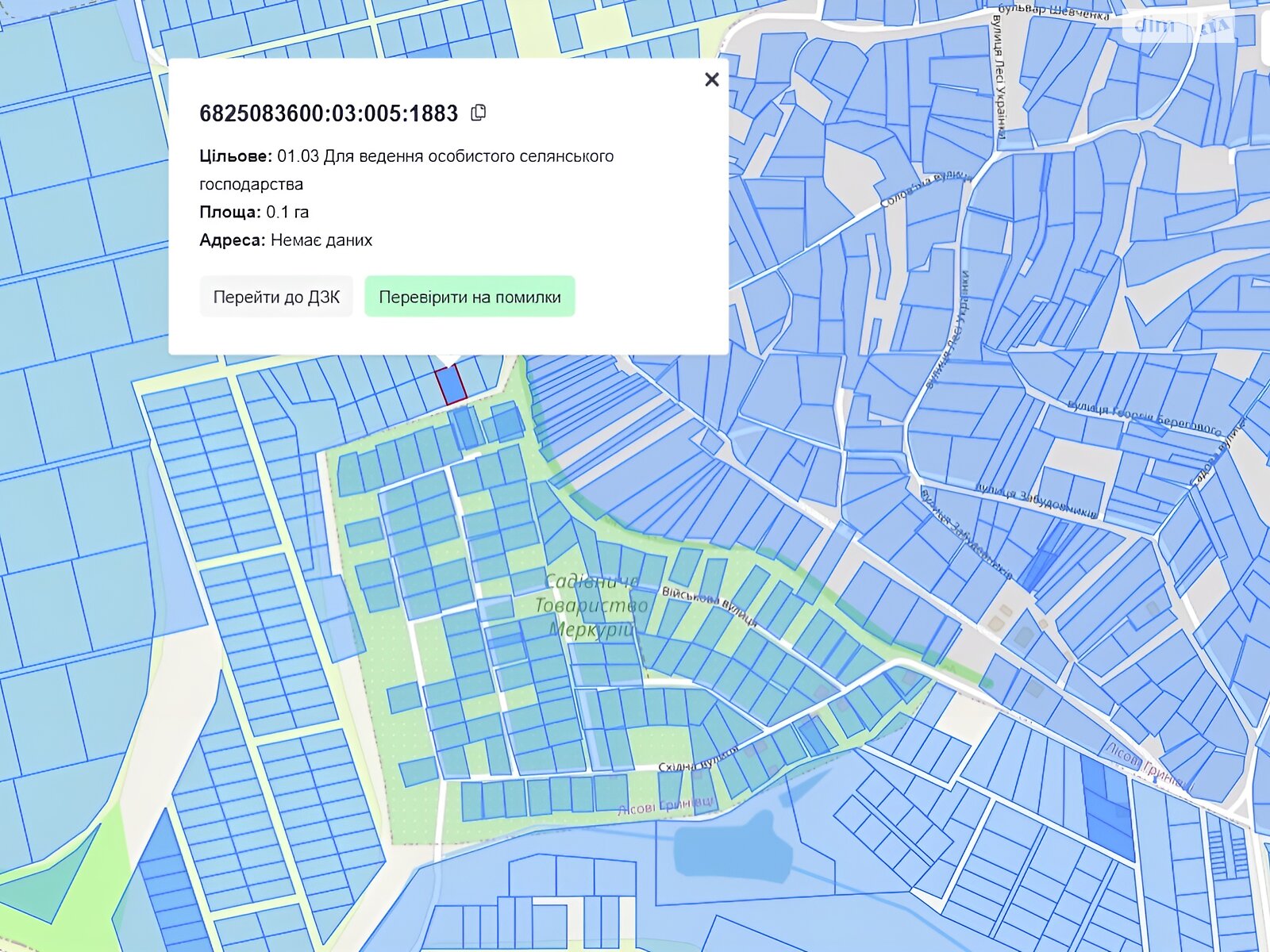Click the blue pond on the map
Viewport: 1270px width, 952px height.
click(x=732, y=847)
